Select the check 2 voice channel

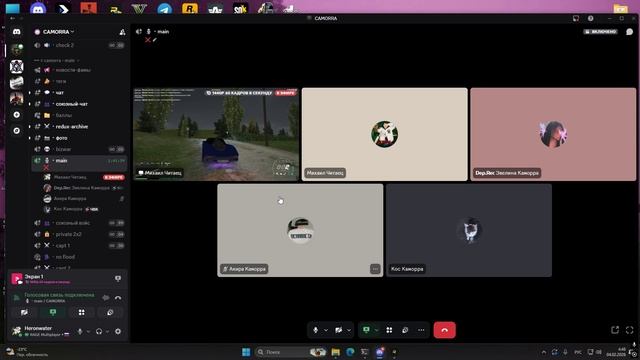click(x=80, y=45)
